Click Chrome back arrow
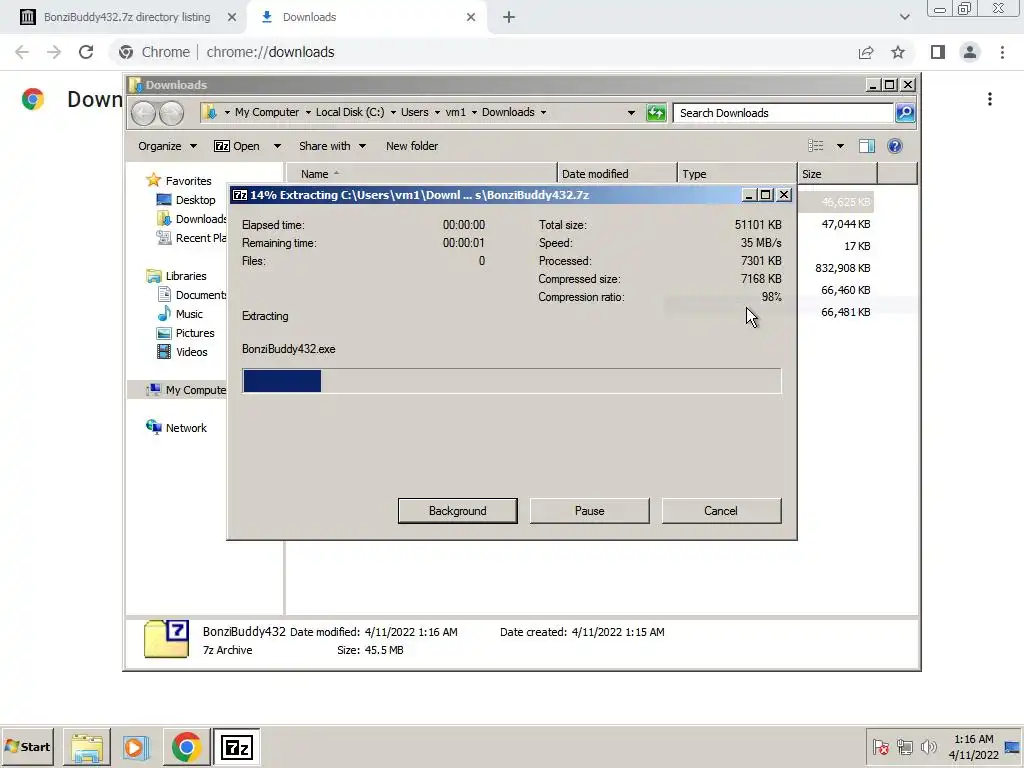The image size is (1024, 768). point(22,52)
